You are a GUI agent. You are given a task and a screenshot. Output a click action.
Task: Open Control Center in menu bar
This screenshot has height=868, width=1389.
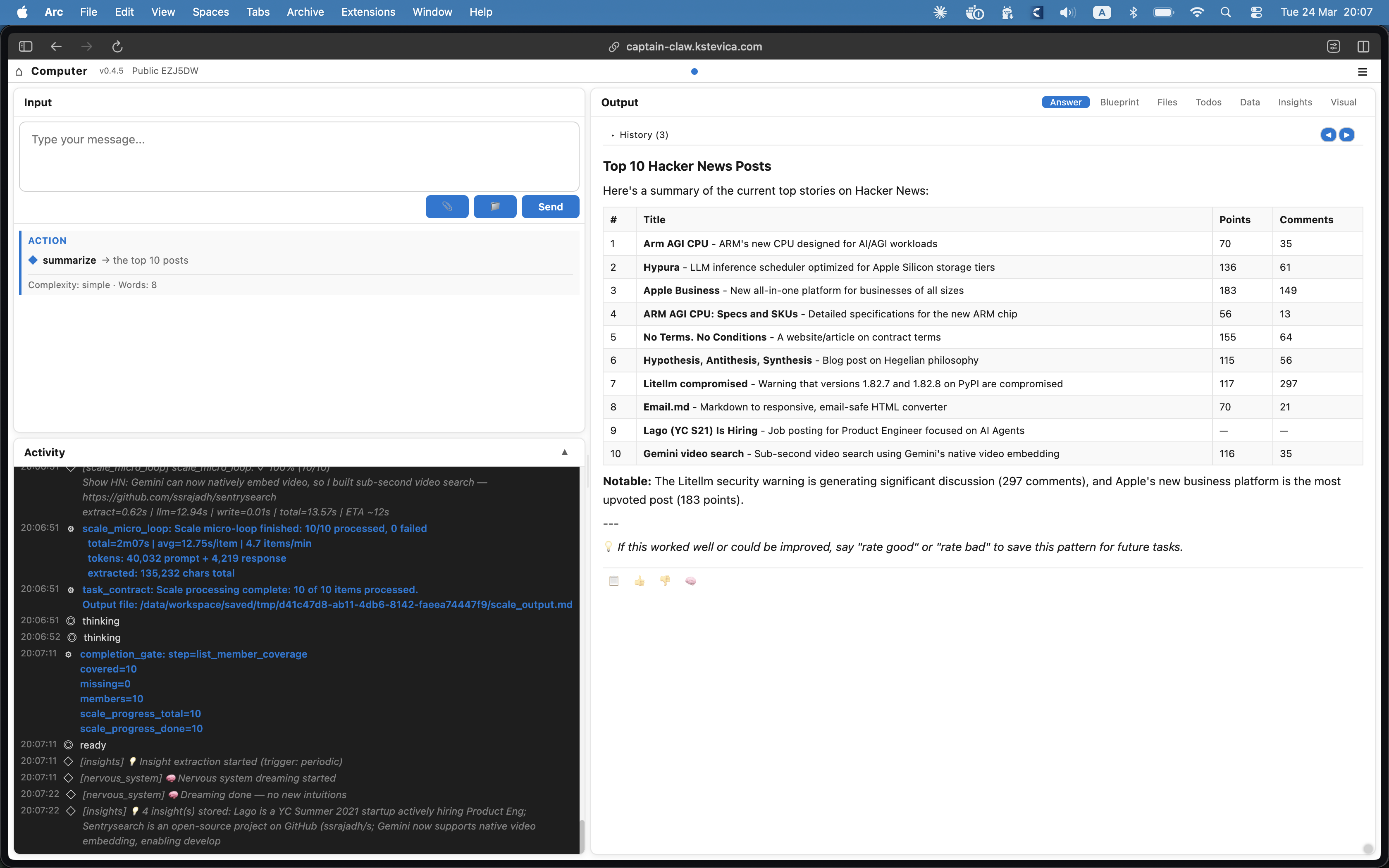(1256, 12)
